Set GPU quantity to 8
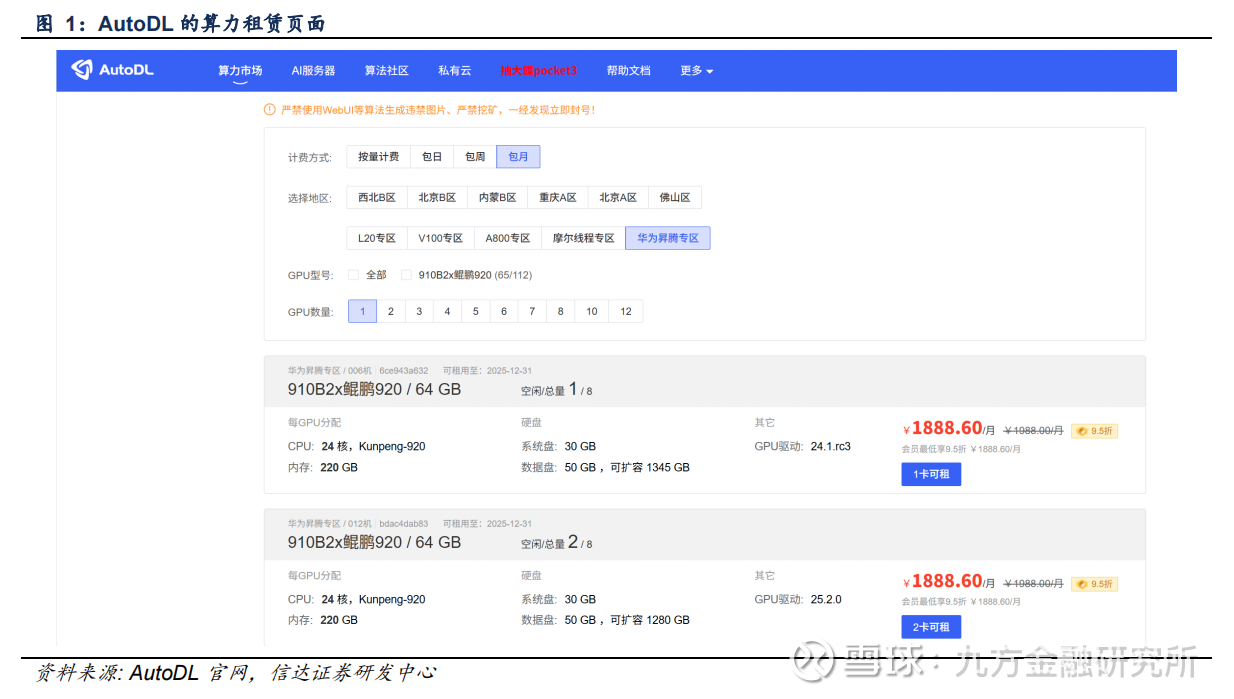The image size is (1234, 699). (x=560, y=312)
